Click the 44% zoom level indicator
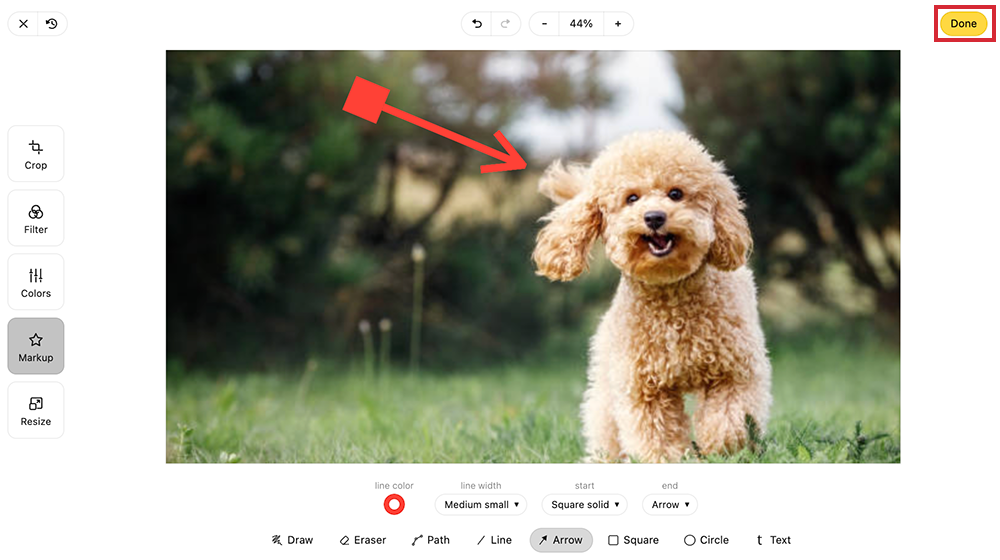Image resolution: width=1000 pixels, height=560 pixels. point(581,23)
